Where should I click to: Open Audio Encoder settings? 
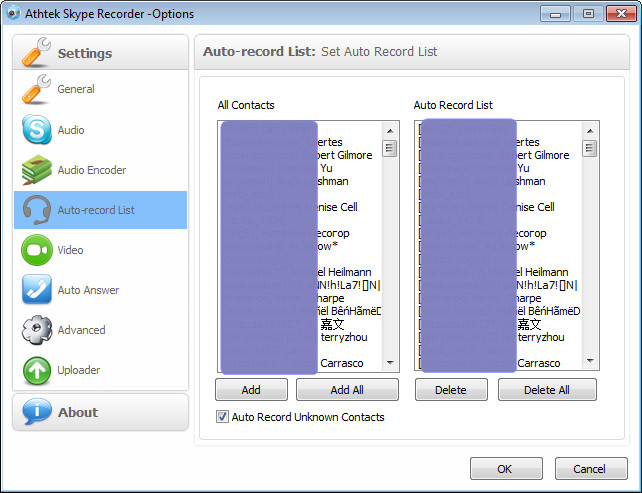(x=100, y=170)
